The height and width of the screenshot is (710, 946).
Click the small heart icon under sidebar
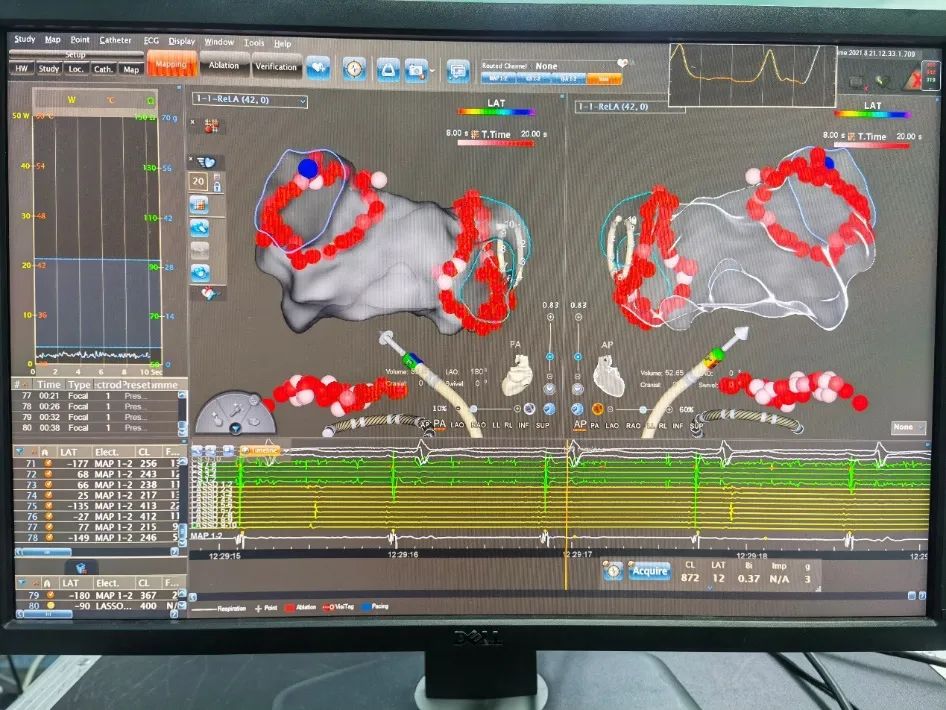pos(209,293)
